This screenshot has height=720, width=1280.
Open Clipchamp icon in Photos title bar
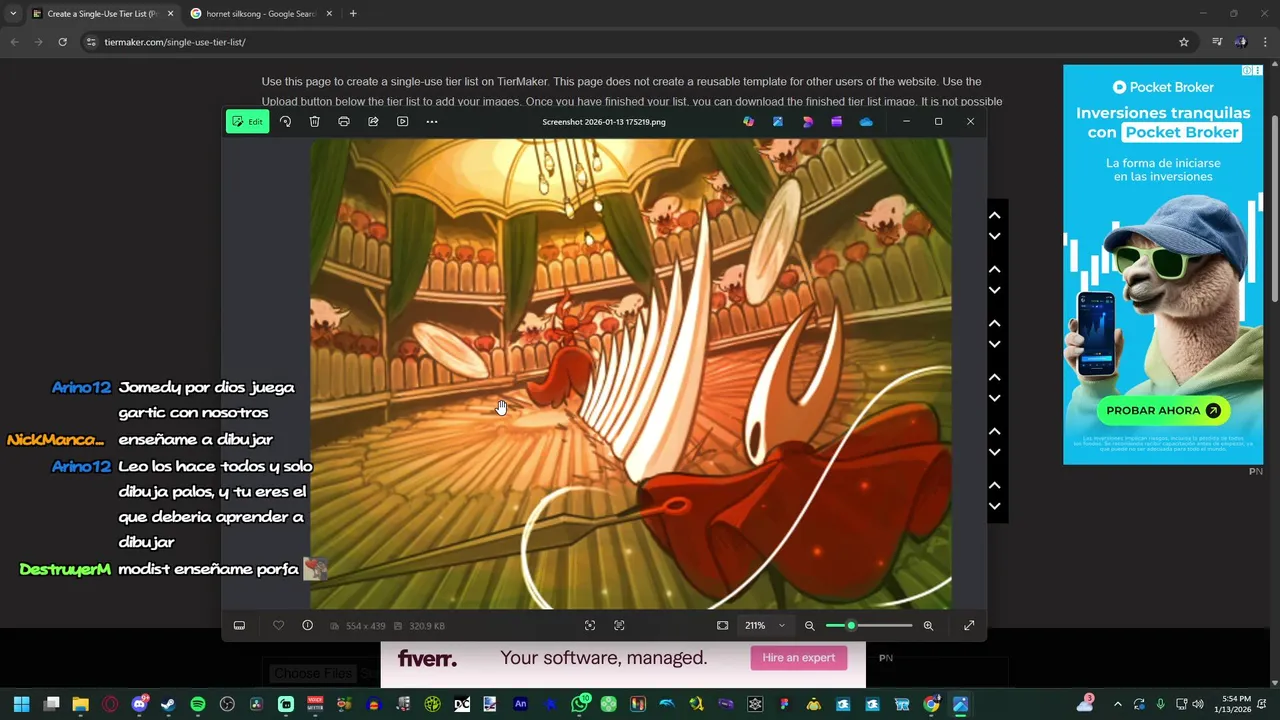pyautogui.click(x=836, y=122)
